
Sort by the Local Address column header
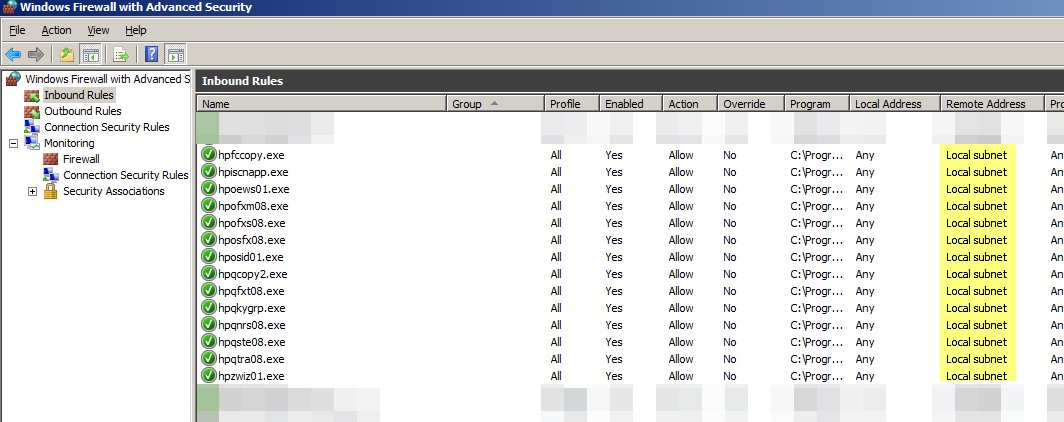[x=894, y=104]
